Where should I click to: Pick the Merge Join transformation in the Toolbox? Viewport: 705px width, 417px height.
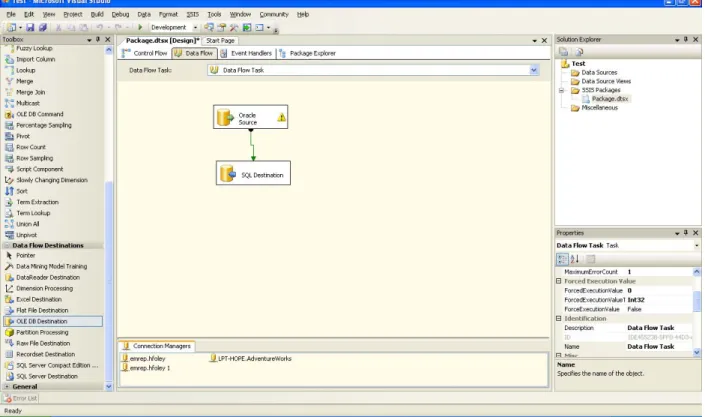point(31,92)
